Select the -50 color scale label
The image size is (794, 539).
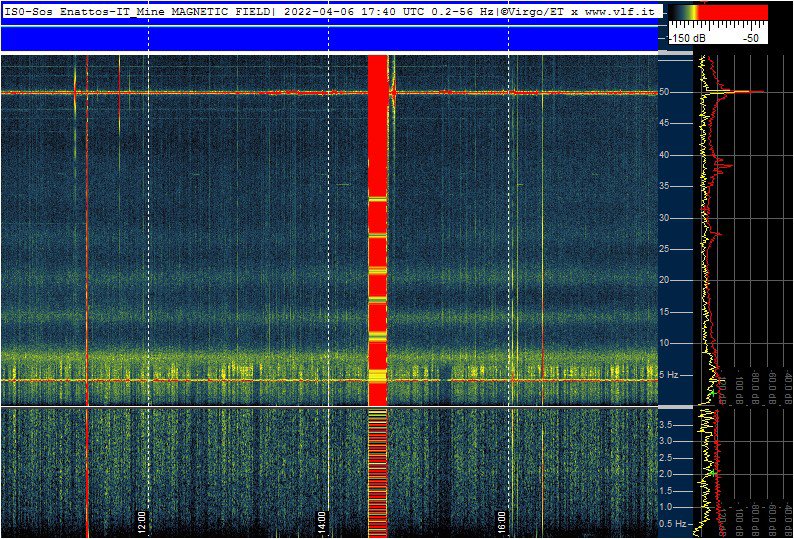tap(750, 37)
